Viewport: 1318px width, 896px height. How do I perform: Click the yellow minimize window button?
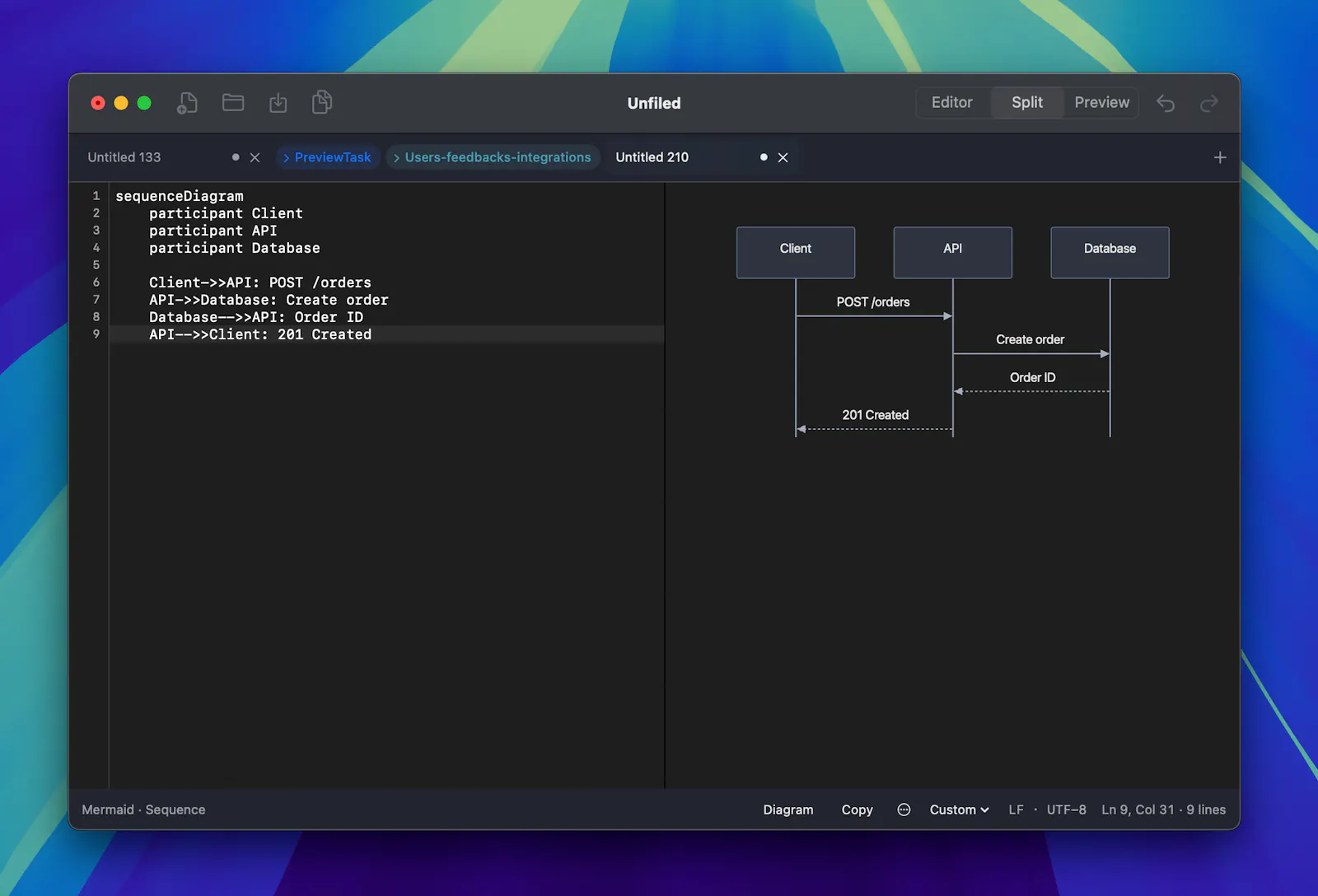121,103
